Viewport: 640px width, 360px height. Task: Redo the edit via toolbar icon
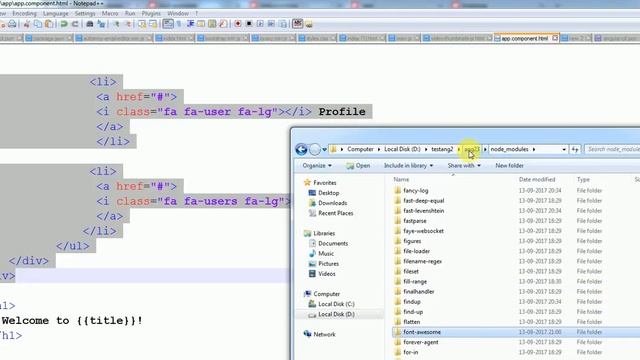[x=75, y=24]
